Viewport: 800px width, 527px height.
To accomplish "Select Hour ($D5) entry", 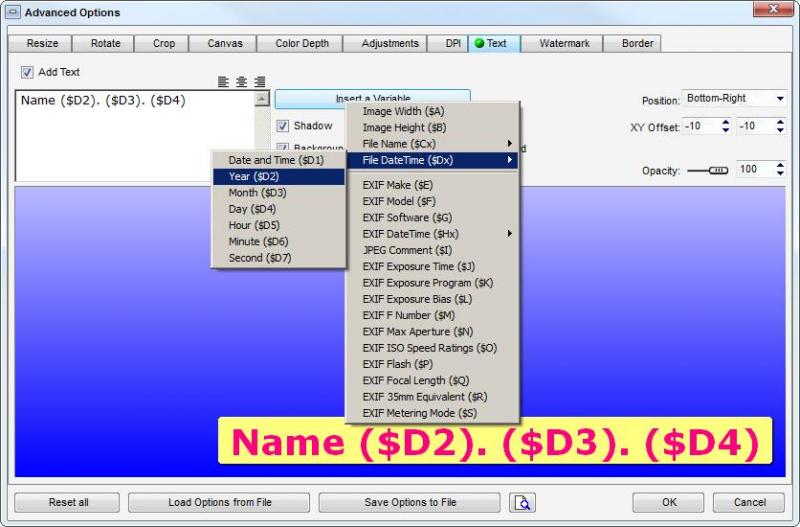I will (x=279, y=225).
